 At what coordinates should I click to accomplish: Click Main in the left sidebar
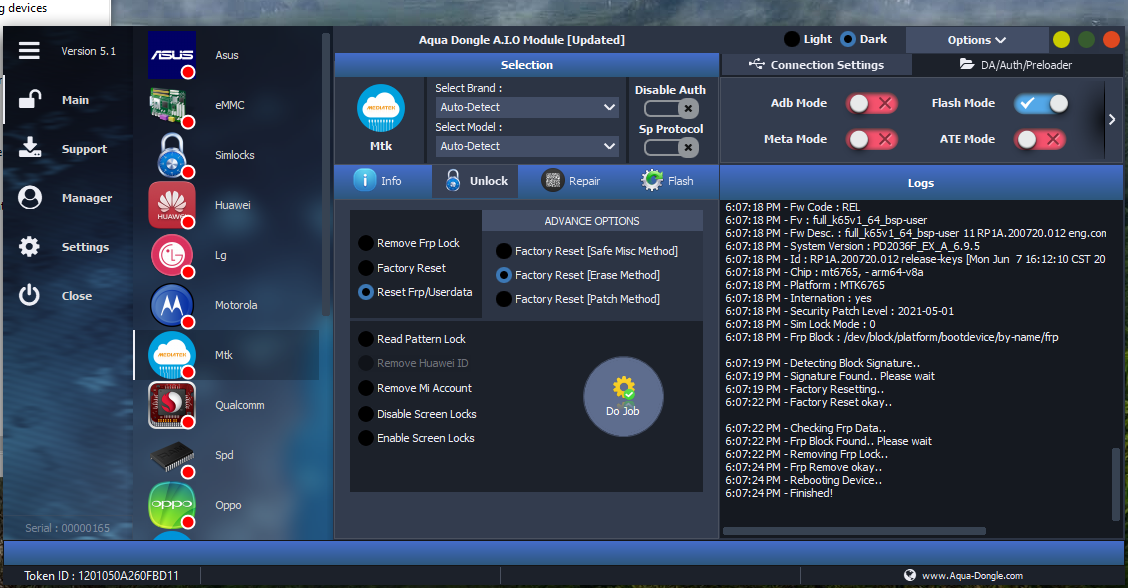76,100
